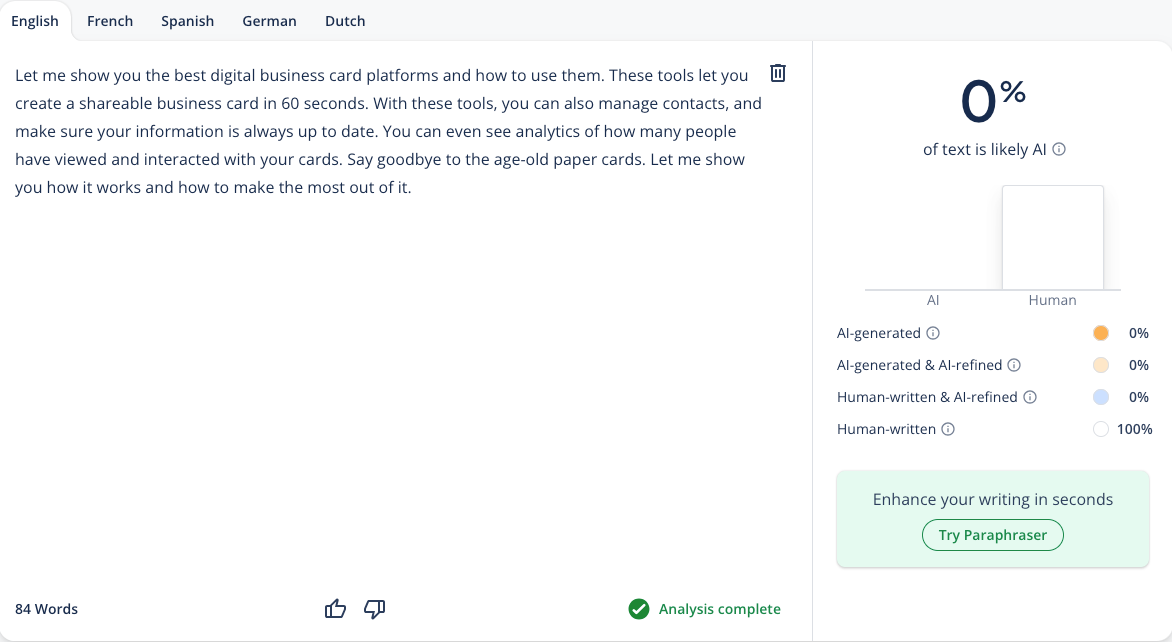This screenshot has width=1172, height=642.
Task: Select the German language tab
Action: pos(269,21)
